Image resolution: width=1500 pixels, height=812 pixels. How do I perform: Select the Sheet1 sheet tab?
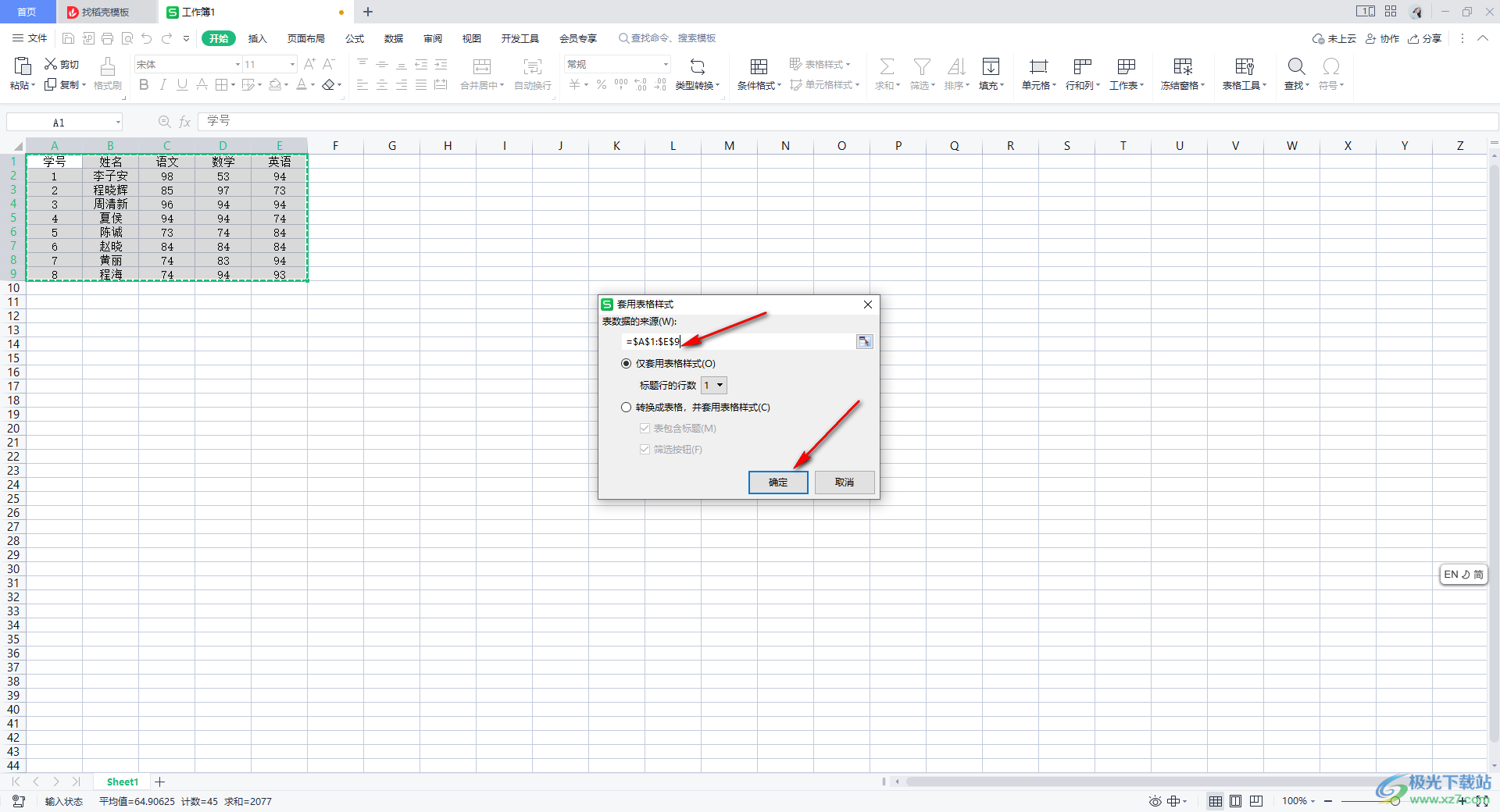[x=123, y=782]
